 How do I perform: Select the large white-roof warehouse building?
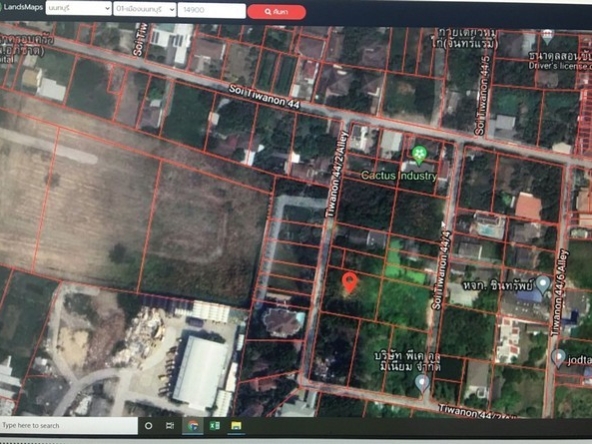(200, 372)
